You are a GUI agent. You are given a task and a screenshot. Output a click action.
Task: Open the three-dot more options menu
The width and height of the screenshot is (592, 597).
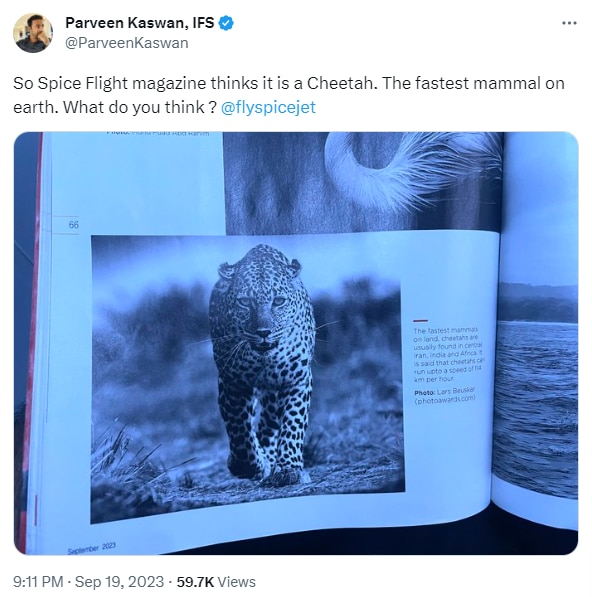[569, 23]
